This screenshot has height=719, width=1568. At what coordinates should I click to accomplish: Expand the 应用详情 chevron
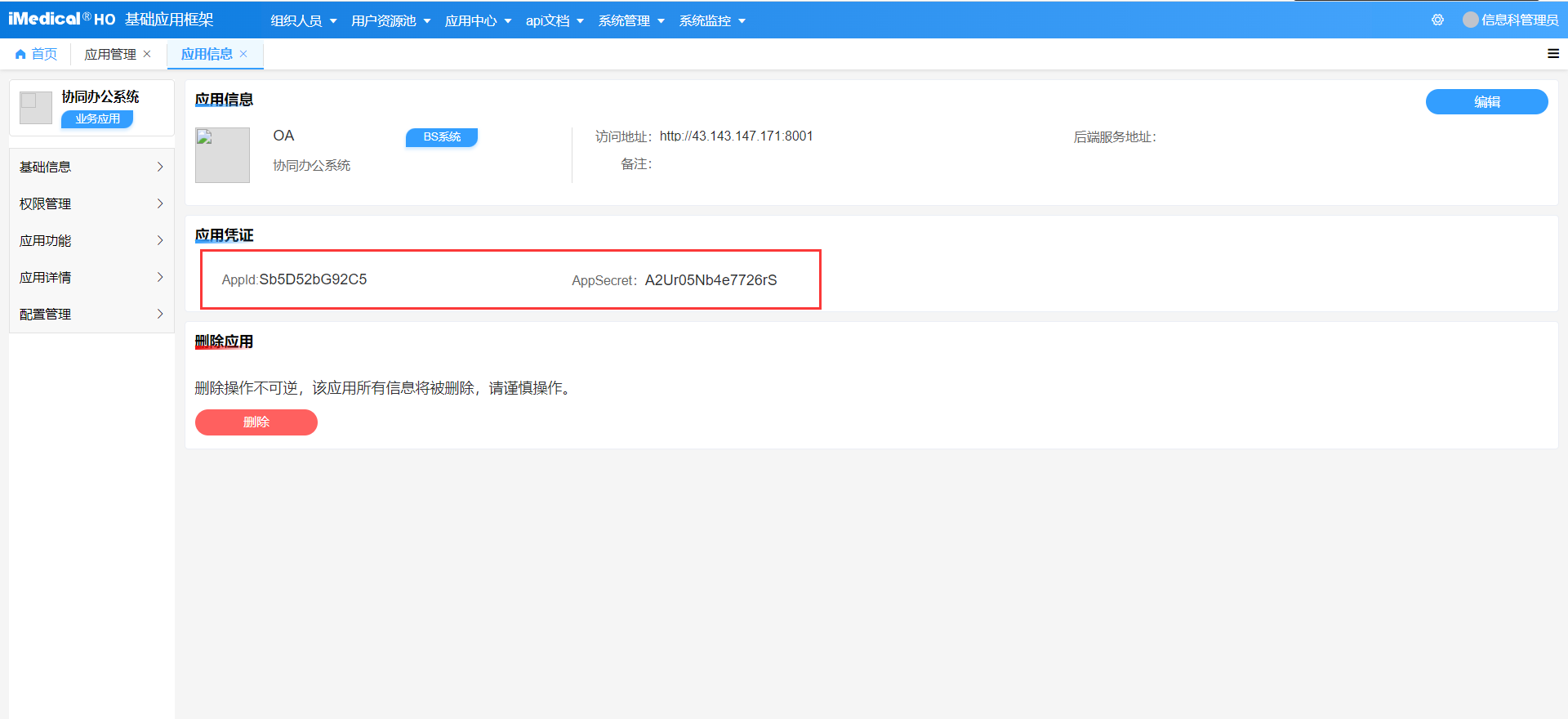[x=160, y=277]
